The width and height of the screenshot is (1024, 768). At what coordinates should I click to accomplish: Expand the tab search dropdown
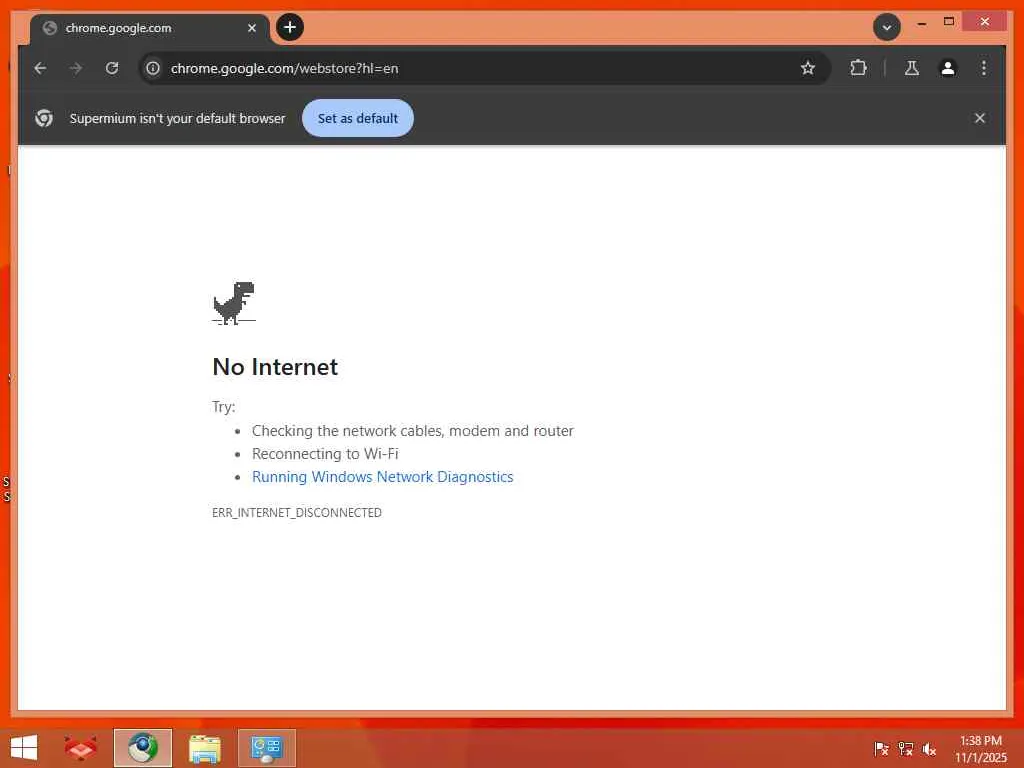coord(887,27)
